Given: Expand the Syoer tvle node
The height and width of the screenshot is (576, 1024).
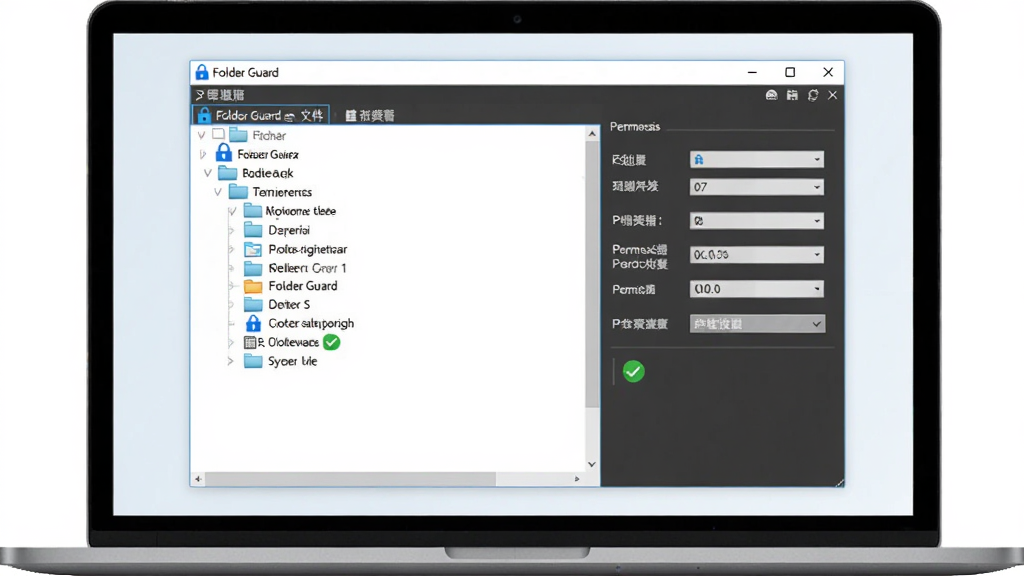Looking at the screenshot, I should (230, 361).
